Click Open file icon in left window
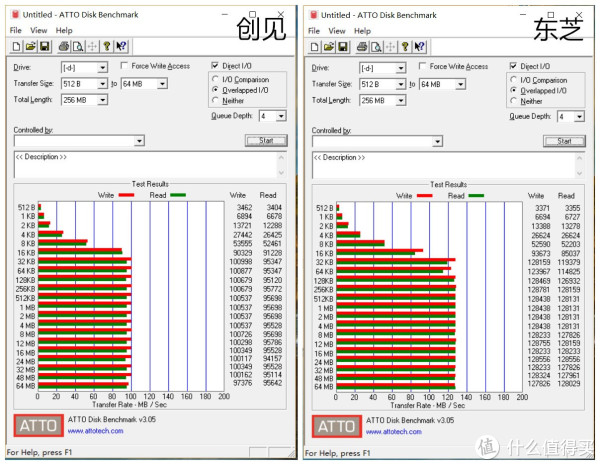Image resolution: width=600 pixels, height=465 pixels. click(x=31, y=47)
